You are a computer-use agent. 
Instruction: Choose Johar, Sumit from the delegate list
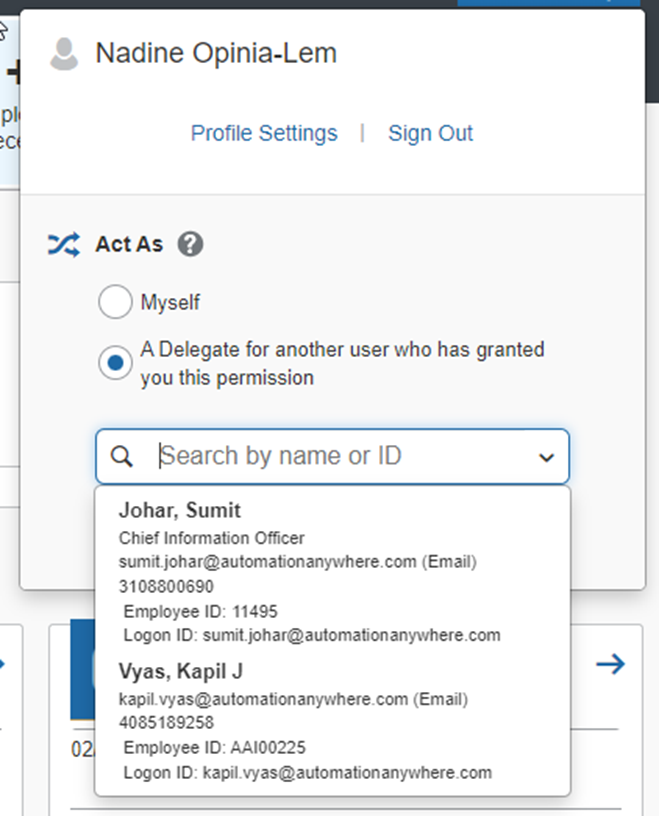coord(332,572)
